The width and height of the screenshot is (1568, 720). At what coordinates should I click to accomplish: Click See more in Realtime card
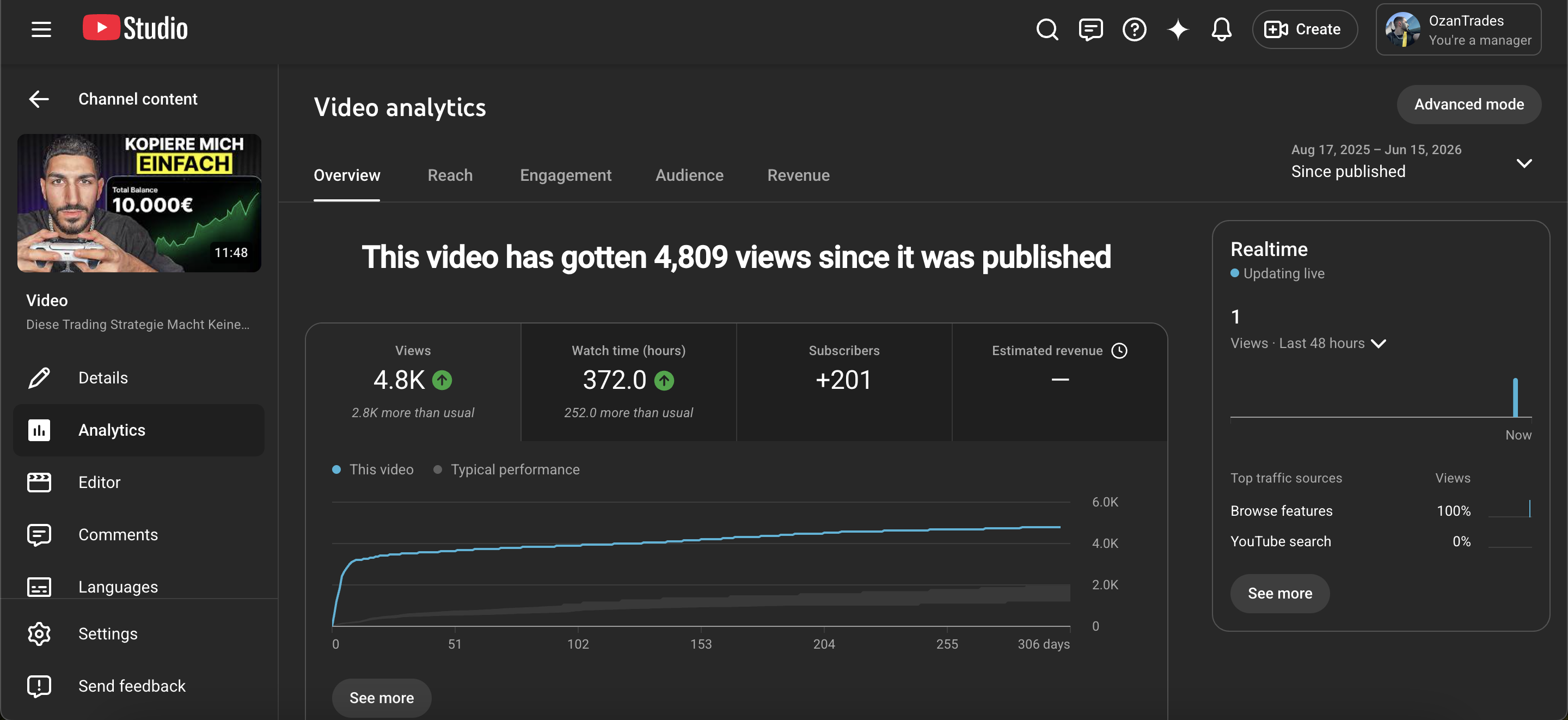[1279, 593]
